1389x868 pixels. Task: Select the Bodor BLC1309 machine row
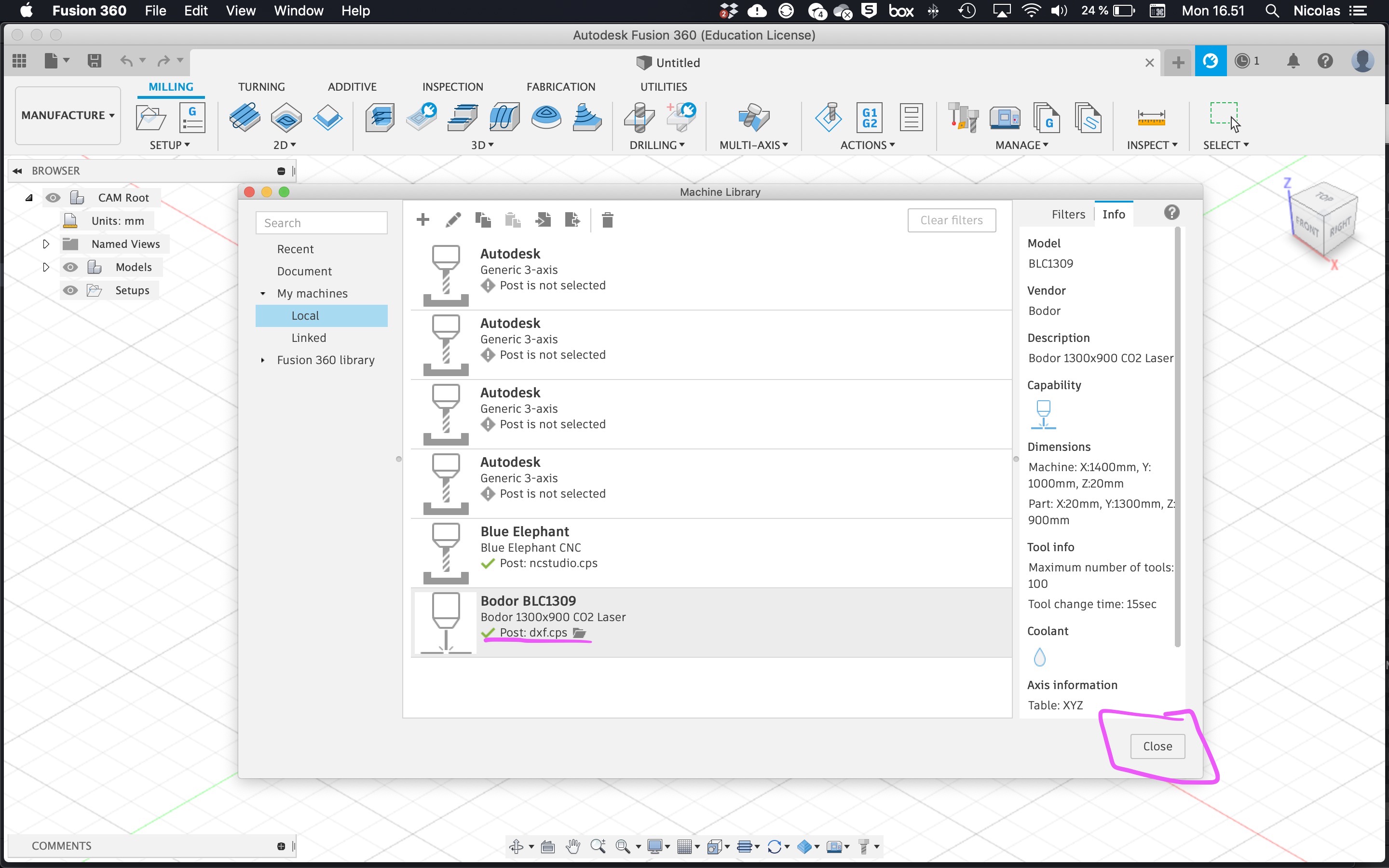(x=711, y=622)
